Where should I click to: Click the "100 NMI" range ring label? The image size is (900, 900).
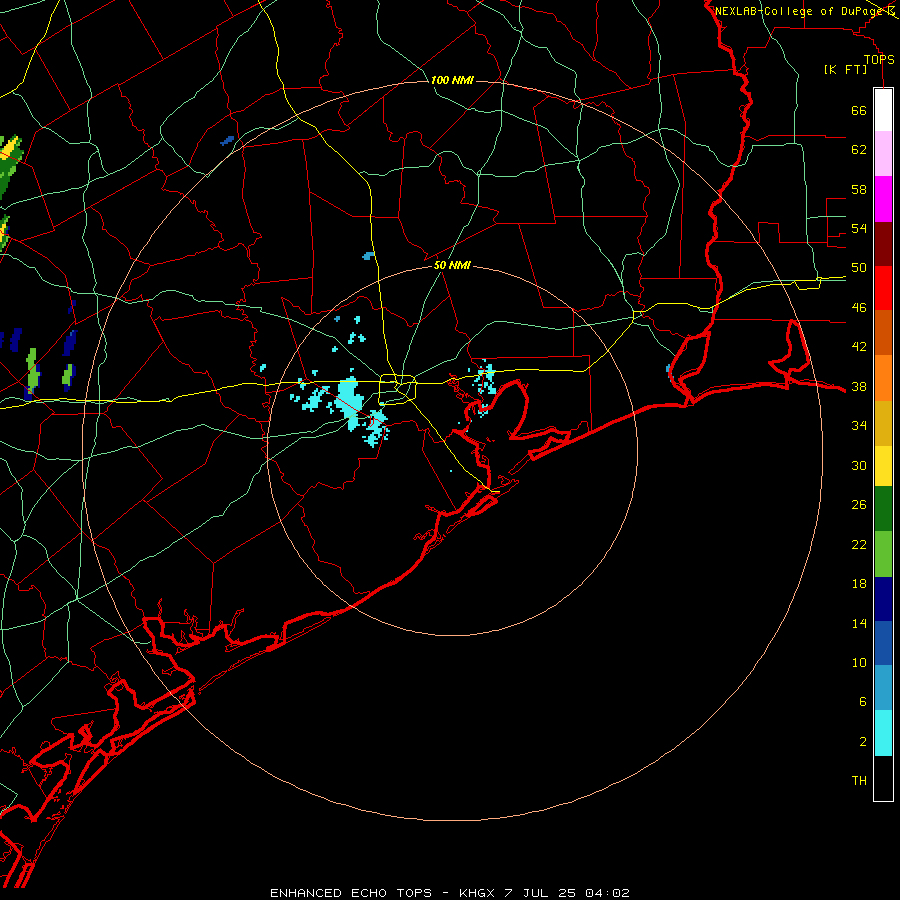point(452,80)
